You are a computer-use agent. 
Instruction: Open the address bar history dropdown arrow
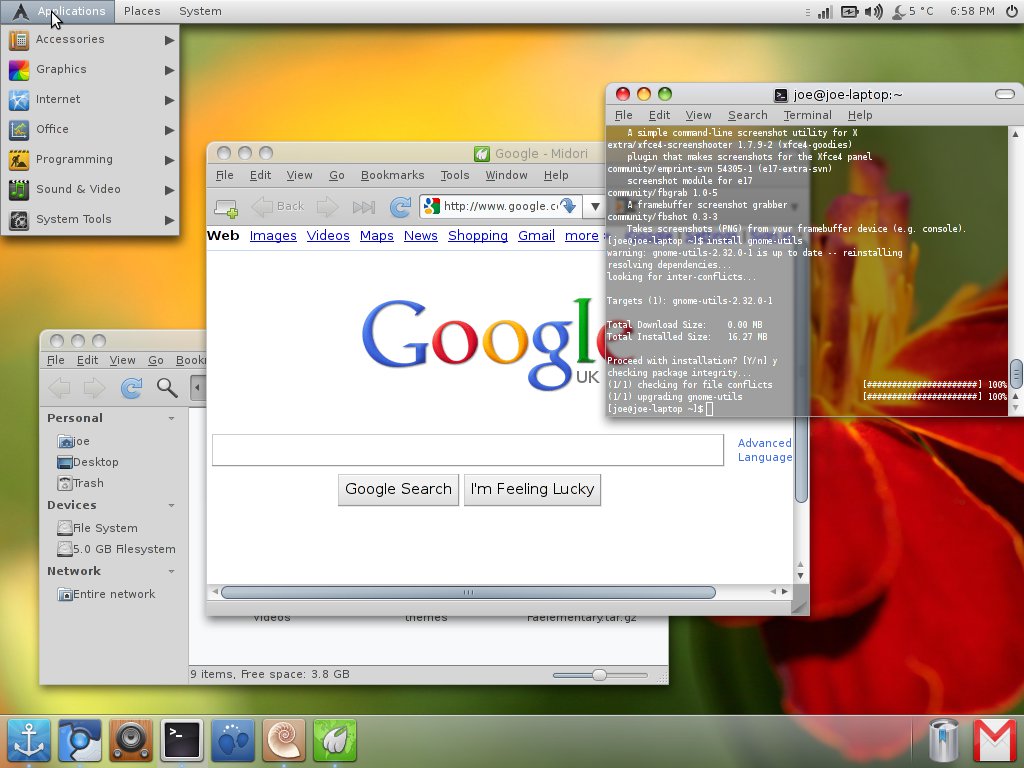tap(595, 207)
